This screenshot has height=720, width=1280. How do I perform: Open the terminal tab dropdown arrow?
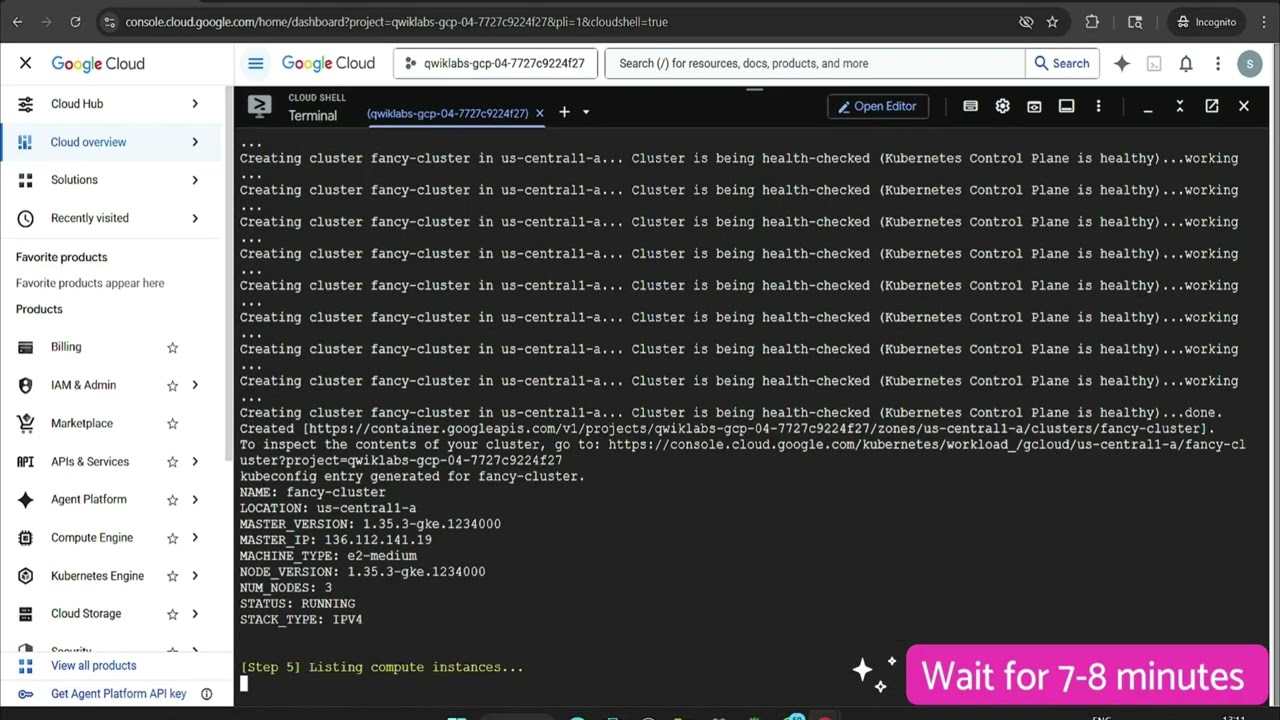coord(586,112)
